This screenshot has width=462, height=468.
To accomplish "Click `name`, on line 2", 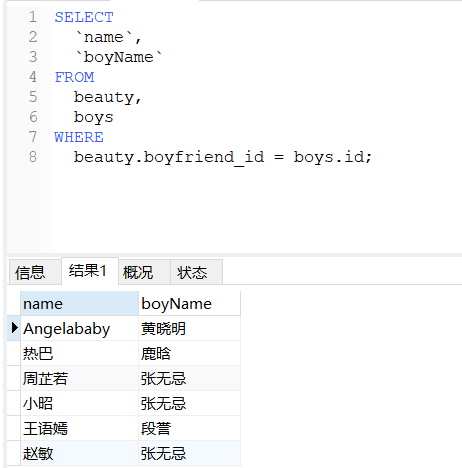I will point(108,37).
